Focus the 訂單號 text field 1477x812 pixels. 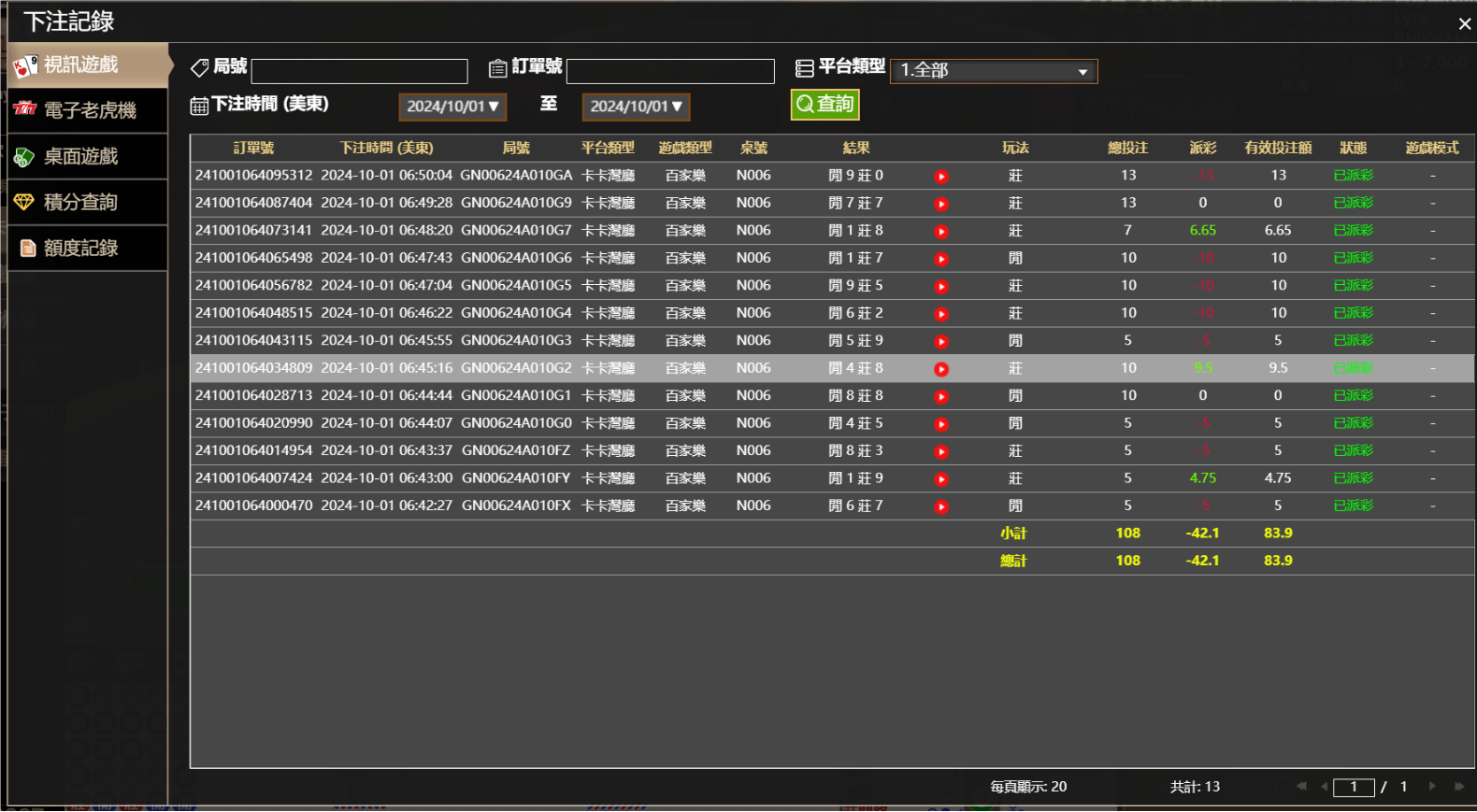(670, 72)
